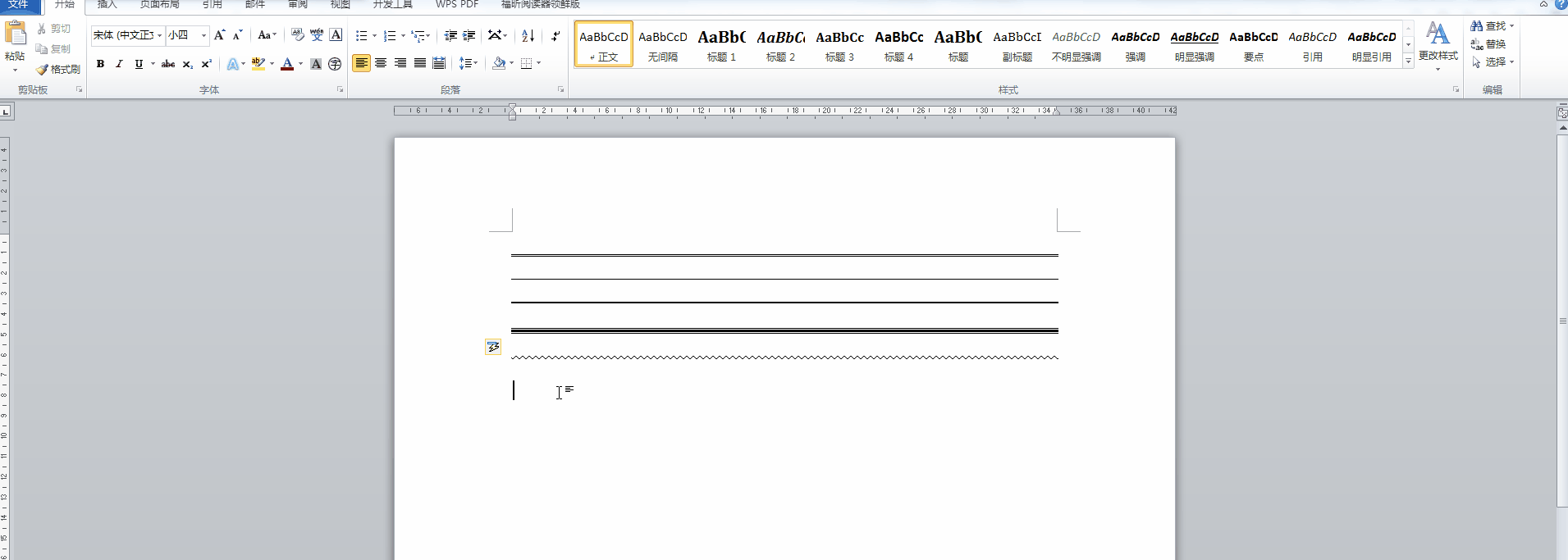Click the AutoCorrect options lightning icon in the document
This screenshot has width=1568, height=560.
click(x=492, y=348)
